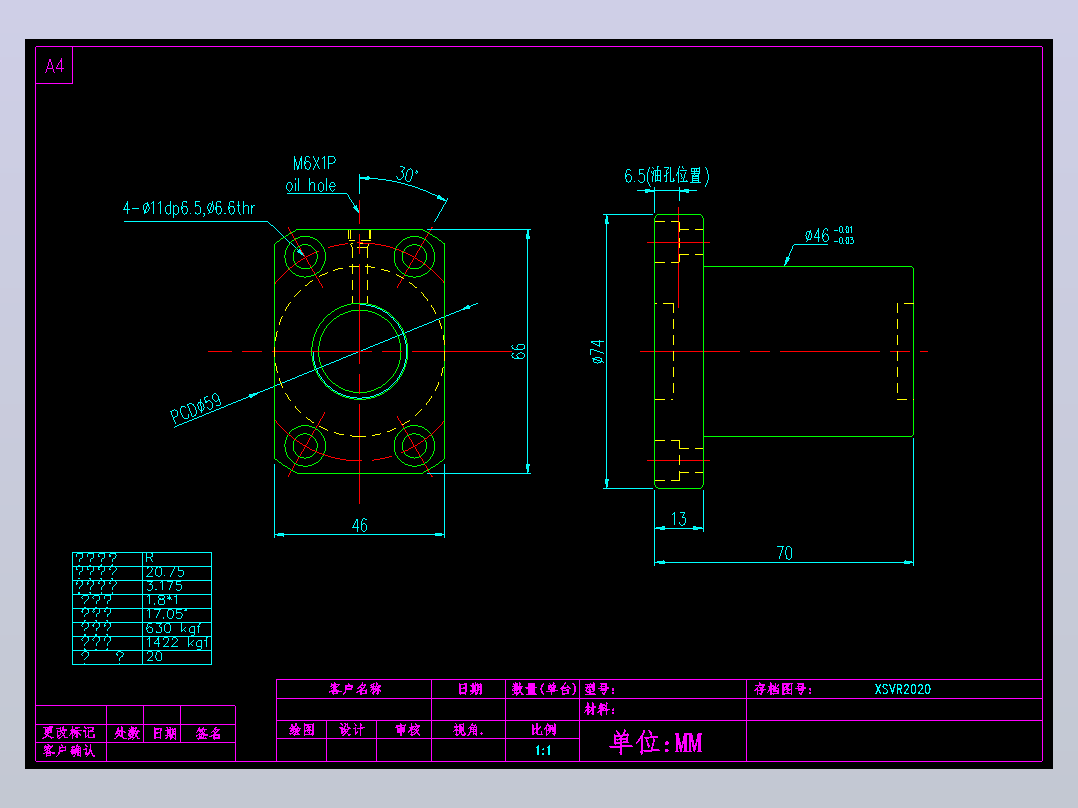Click the 单位:MM unit label
Screen dimensions: 1078x808
656,742
